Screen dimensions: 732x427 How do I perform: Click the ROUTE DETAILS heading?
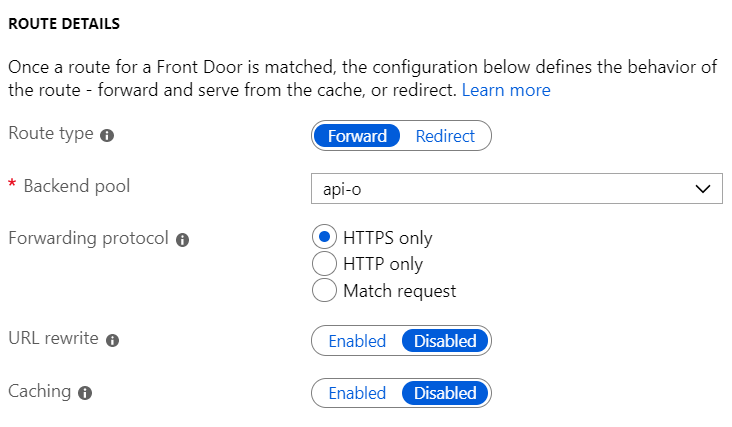[64, 22]
